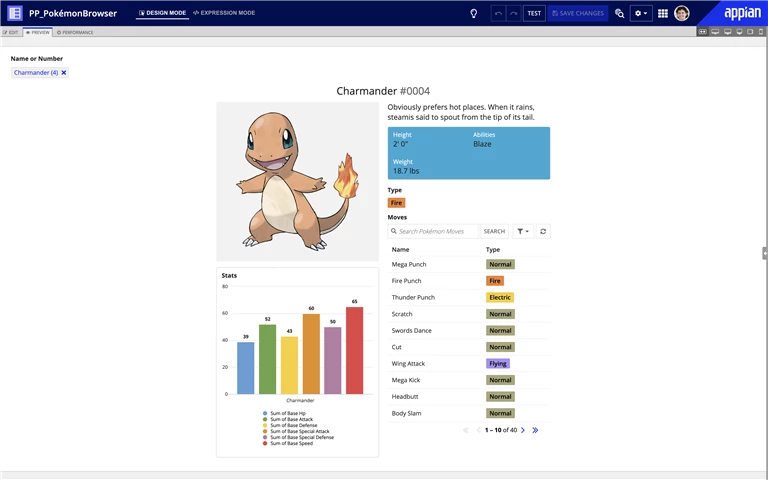Select medium desktop preview icon
Screen dimensions: 768x480
[x=727, y=32]
